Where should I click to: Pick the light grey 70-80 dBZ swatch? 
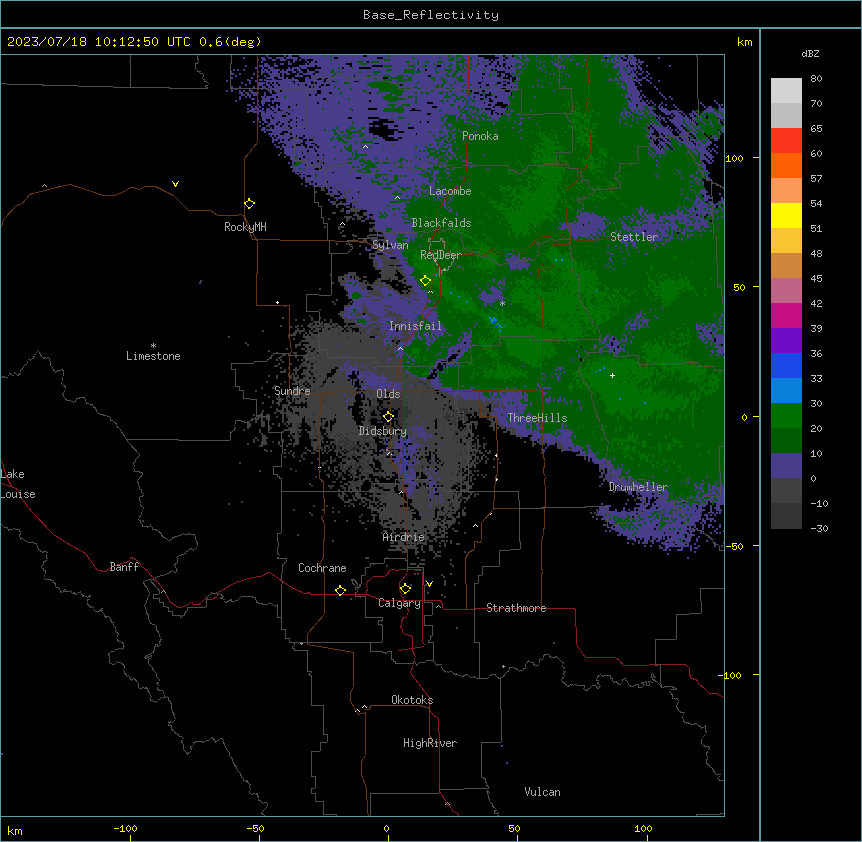click(x=786, y=91)
